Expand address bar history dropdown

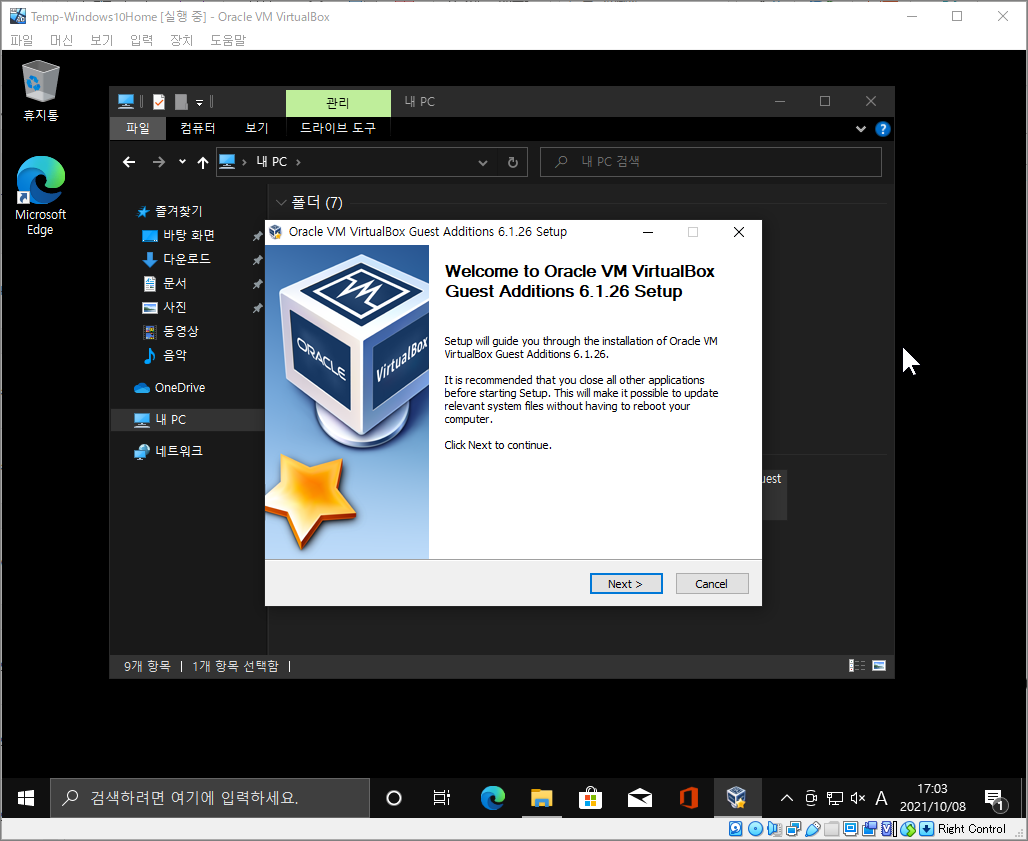[483, 163]
